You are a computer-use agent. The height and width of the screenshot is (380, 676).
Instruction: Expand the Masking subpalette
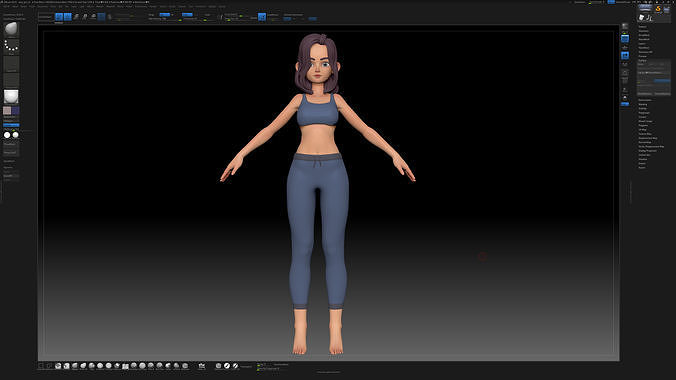[643, 104]
